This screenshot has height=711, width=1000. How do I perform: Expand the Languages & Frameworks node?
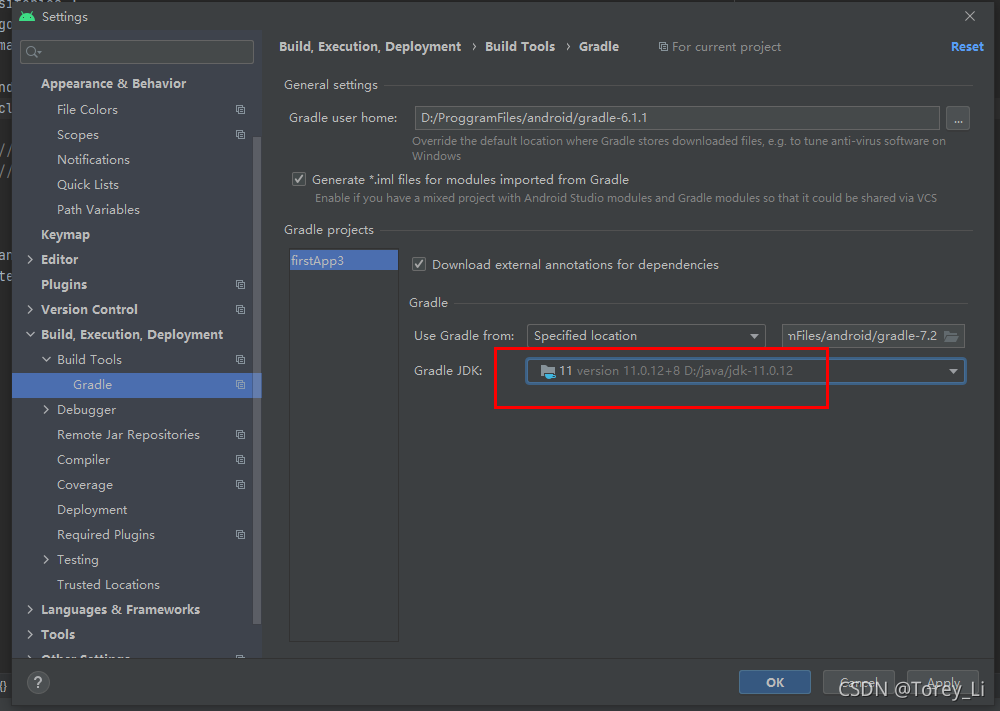[x=30, y=610]
